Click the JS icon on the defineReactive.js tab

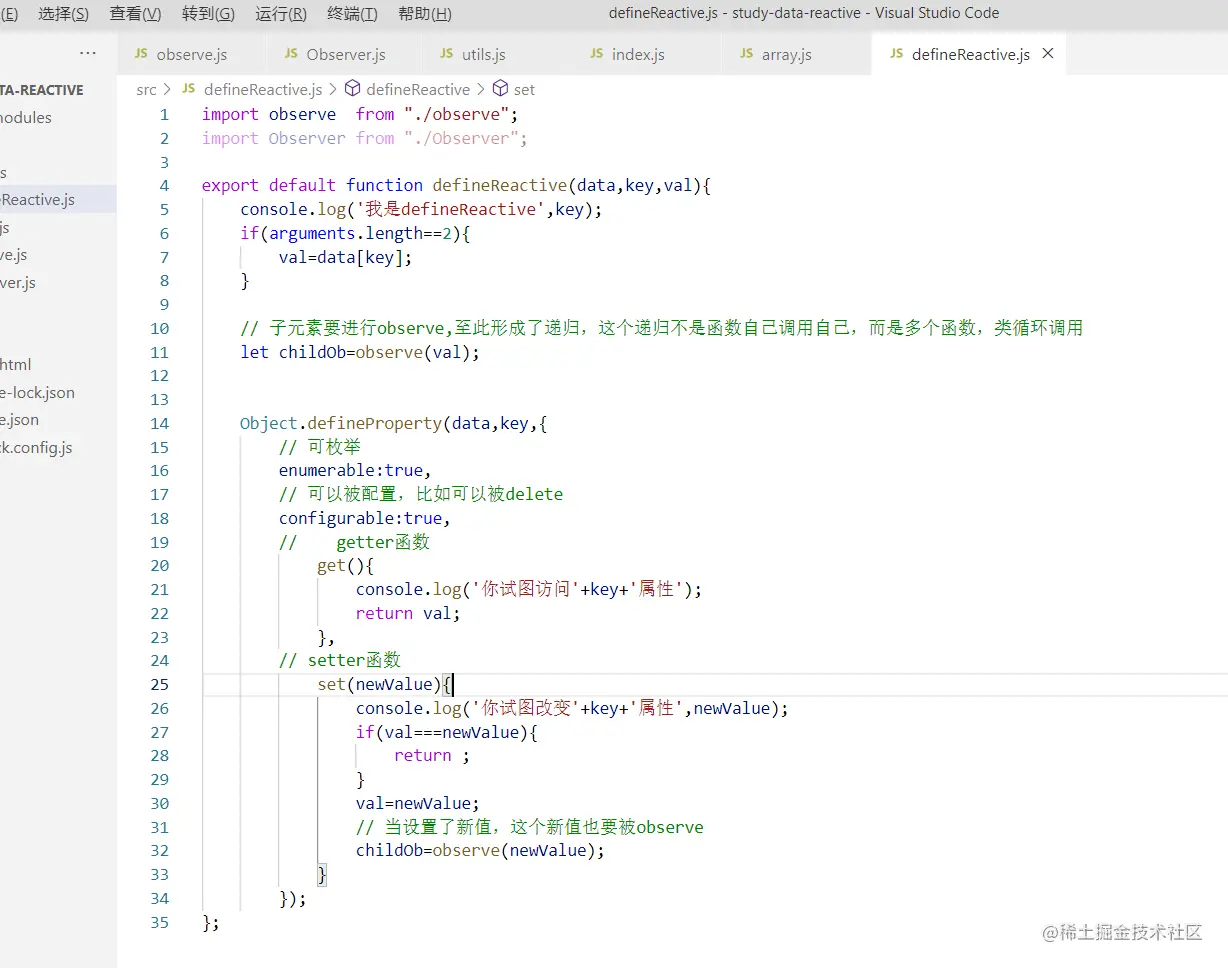(x=896, y=54)
